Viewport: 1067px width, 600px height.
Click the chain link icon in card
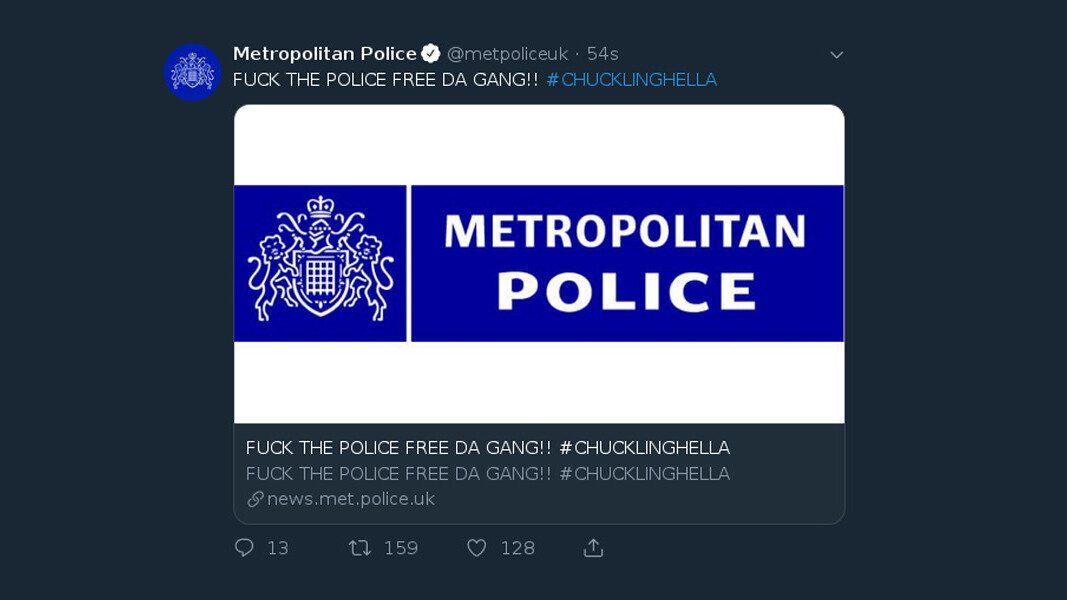click(x=255, y=499)
